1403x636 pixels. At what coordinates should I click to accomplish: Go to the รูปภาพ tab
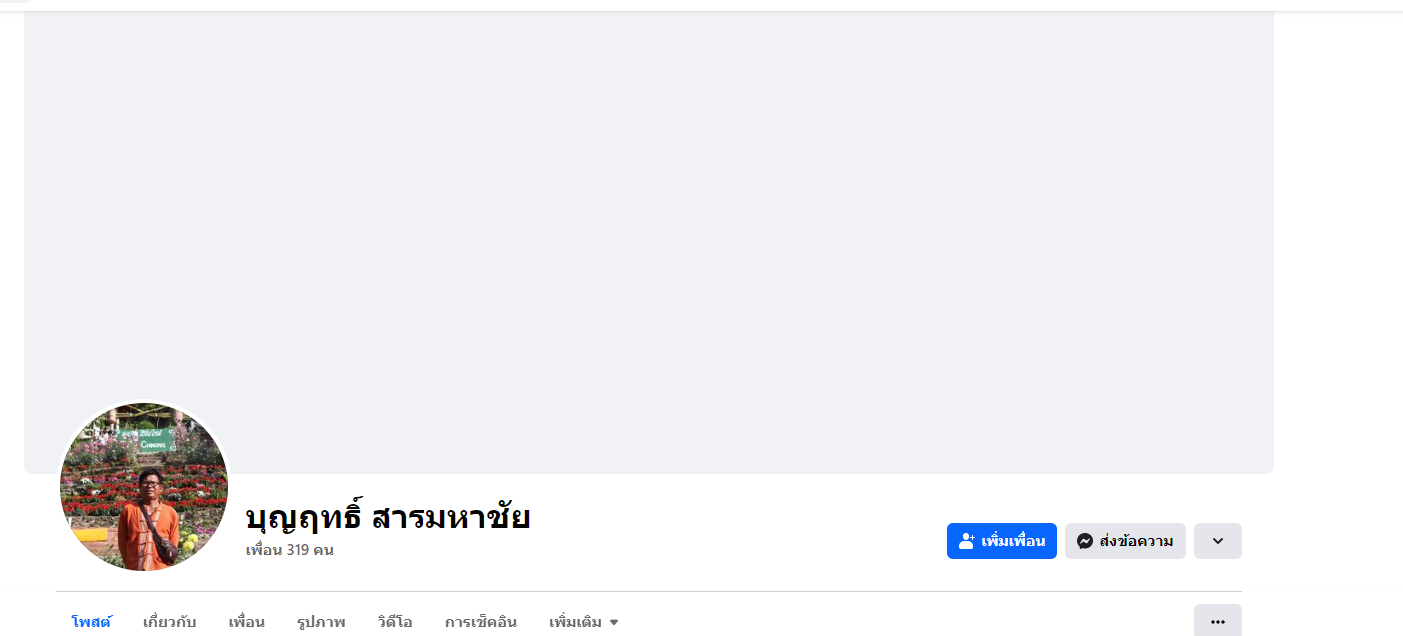321,622
